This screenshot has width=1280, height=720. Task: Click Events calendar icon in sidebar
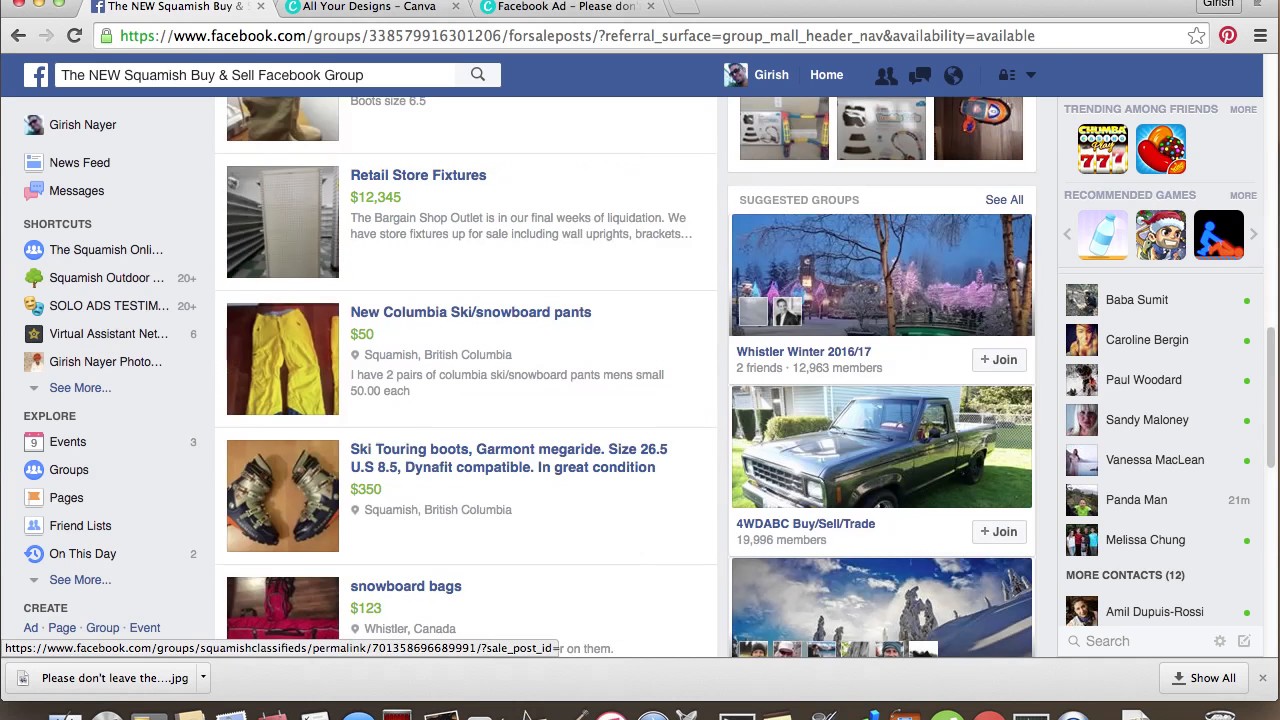34,442
